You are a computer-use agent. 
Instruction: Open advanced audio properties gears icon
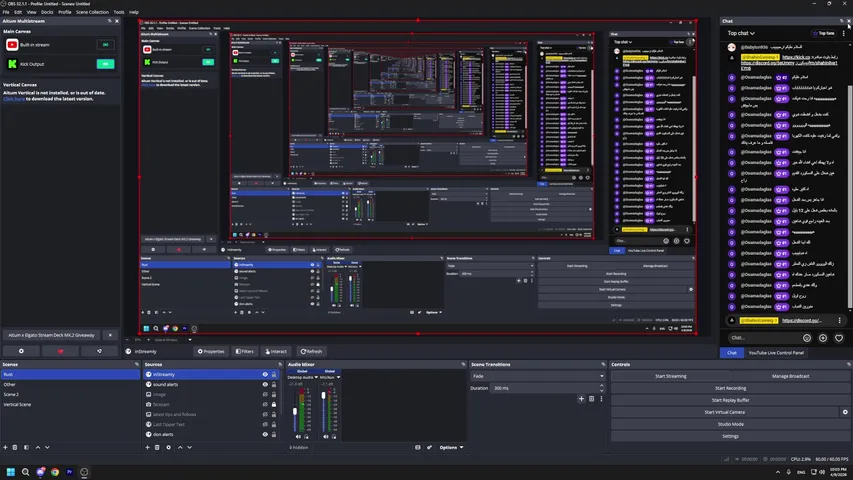tap(429, 447)
